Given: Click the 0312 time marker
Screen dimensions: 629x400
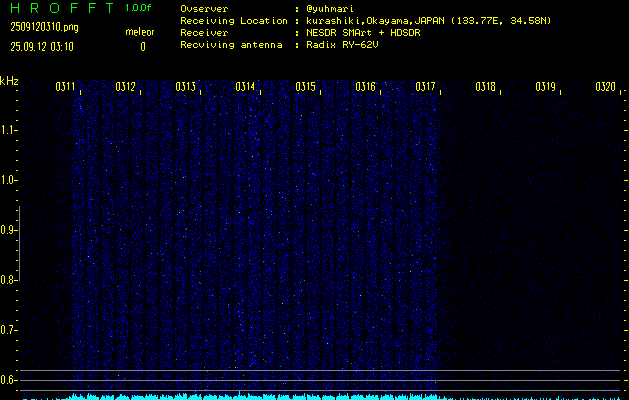Looking at the screenshot, I should (x=126, y=87).
